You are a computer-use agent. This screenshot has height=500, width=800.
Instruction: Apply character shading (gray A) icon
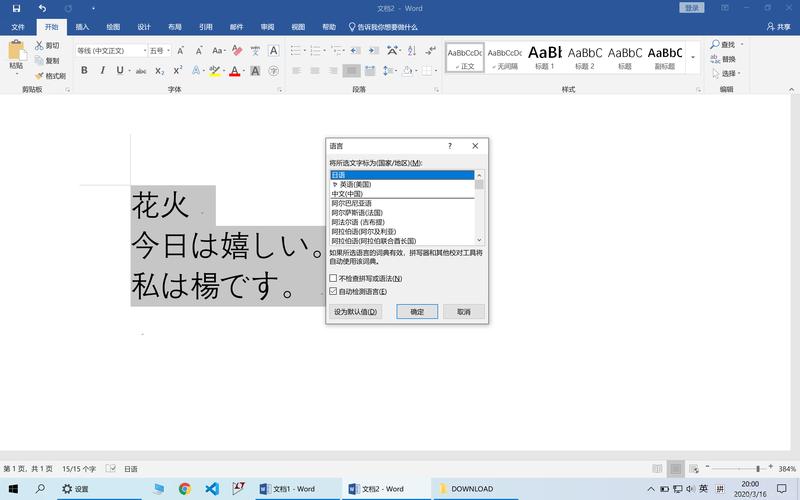pos(255,71)
